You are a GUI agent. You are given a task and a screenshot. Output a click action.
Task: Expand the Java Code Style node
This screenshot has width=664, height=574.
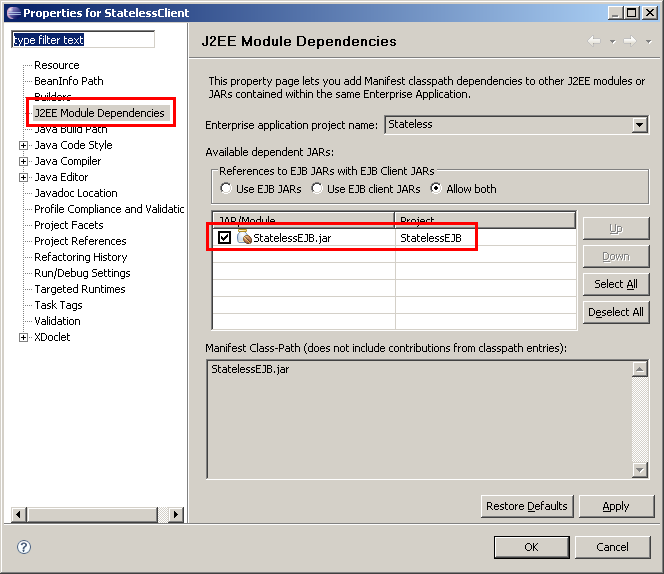23,145
